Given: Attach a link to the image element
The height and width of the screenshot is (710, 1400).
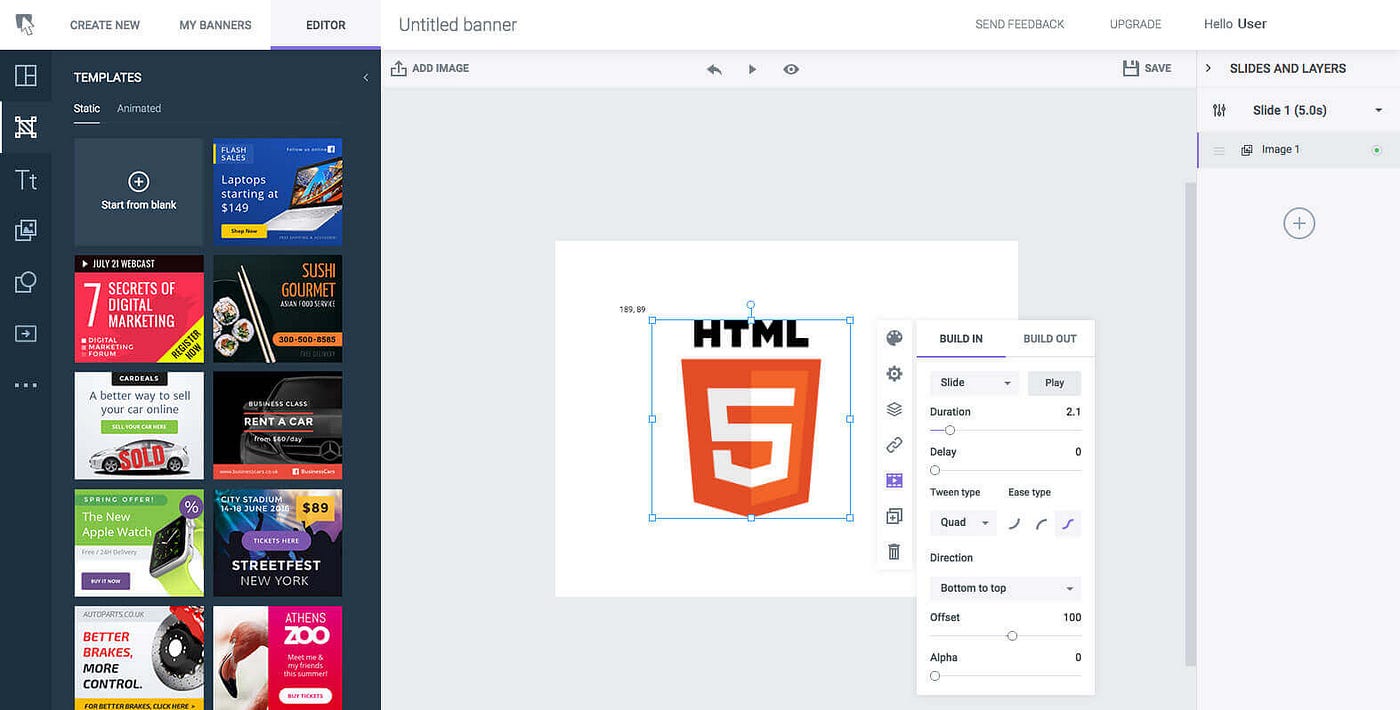Looking at the screenshot, I should [894, 445].
